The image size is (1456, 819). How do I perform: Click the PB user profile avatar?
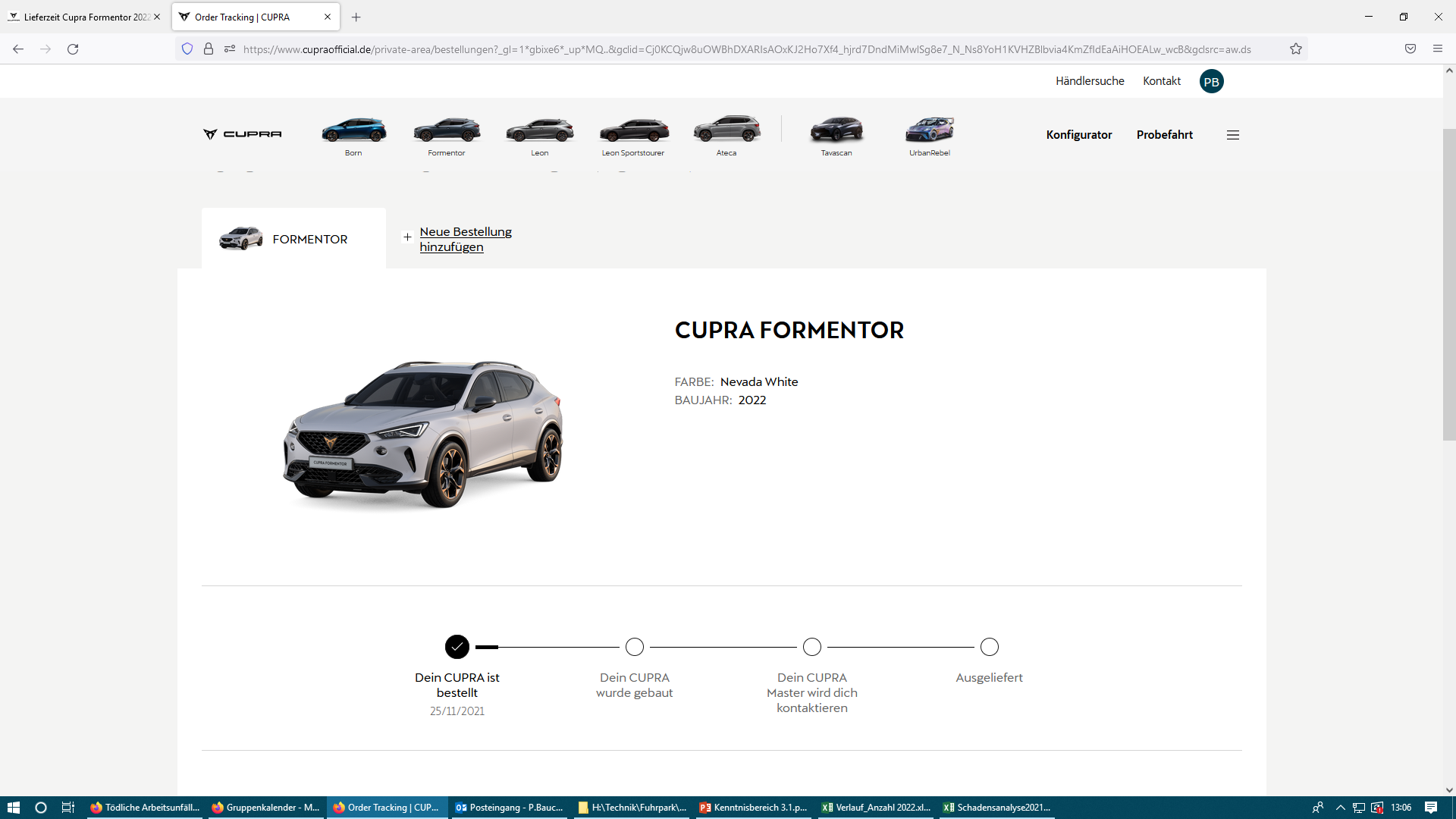1211,82
